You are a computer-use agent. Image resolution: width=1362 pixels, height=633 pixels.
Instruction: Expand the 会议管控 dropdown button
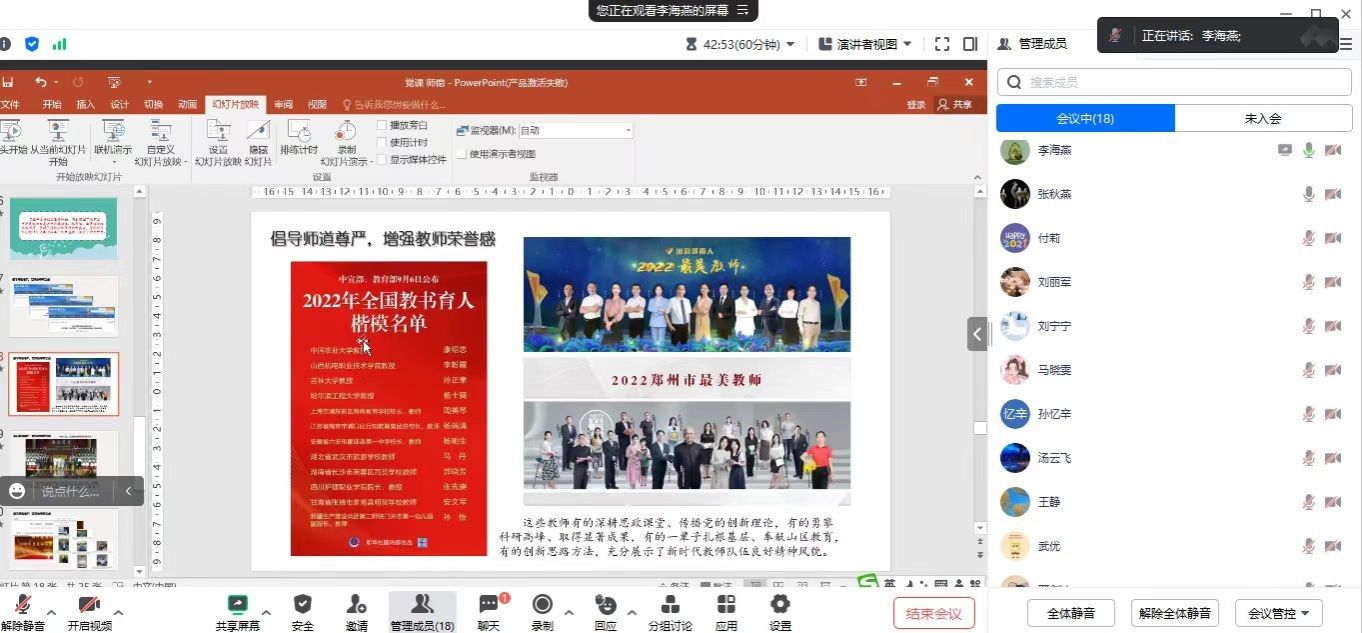pos(1279,613)
